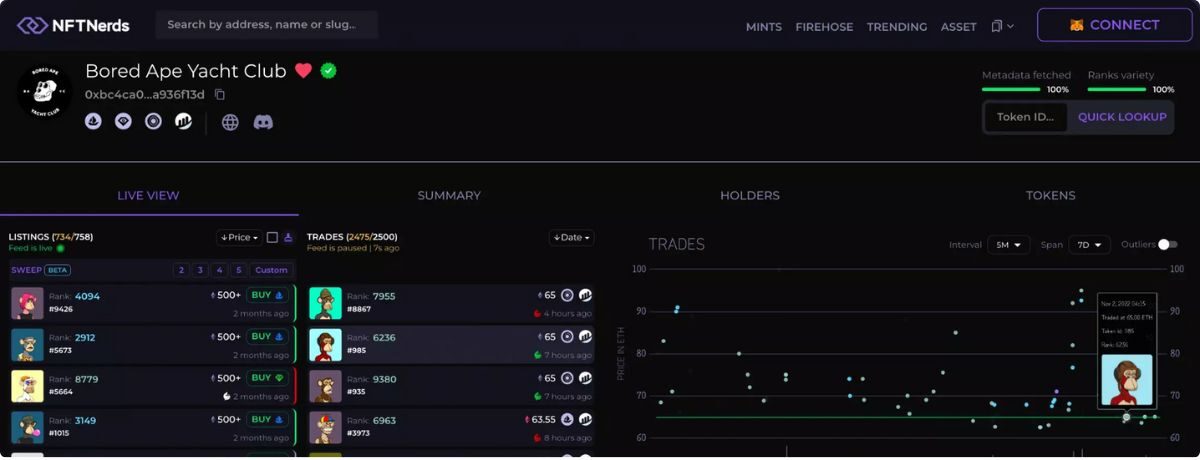Select sweep quantity 5

(x=238, y=270)
